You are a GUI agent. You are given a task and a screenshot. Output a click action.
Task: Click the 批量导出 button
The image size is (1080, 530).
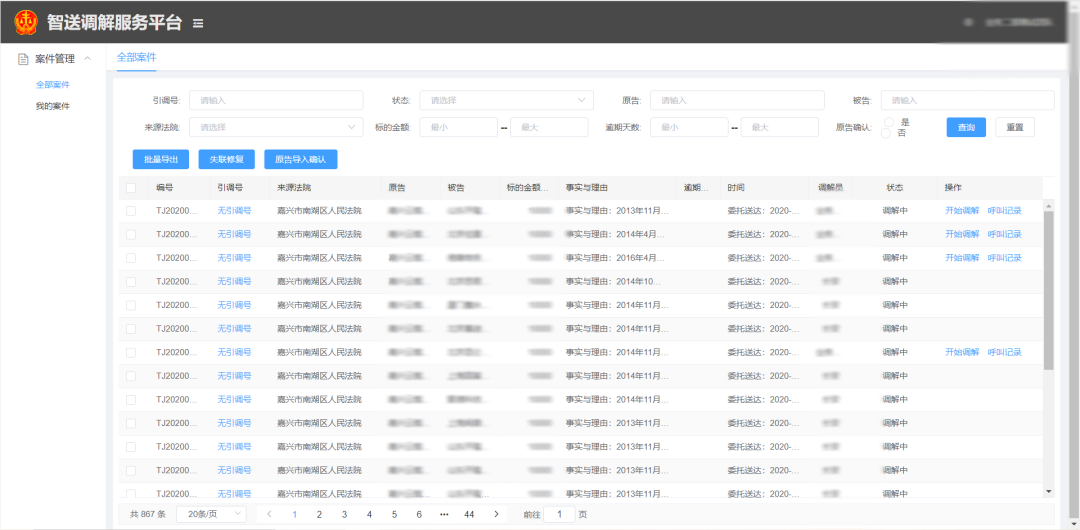[161, 159]
